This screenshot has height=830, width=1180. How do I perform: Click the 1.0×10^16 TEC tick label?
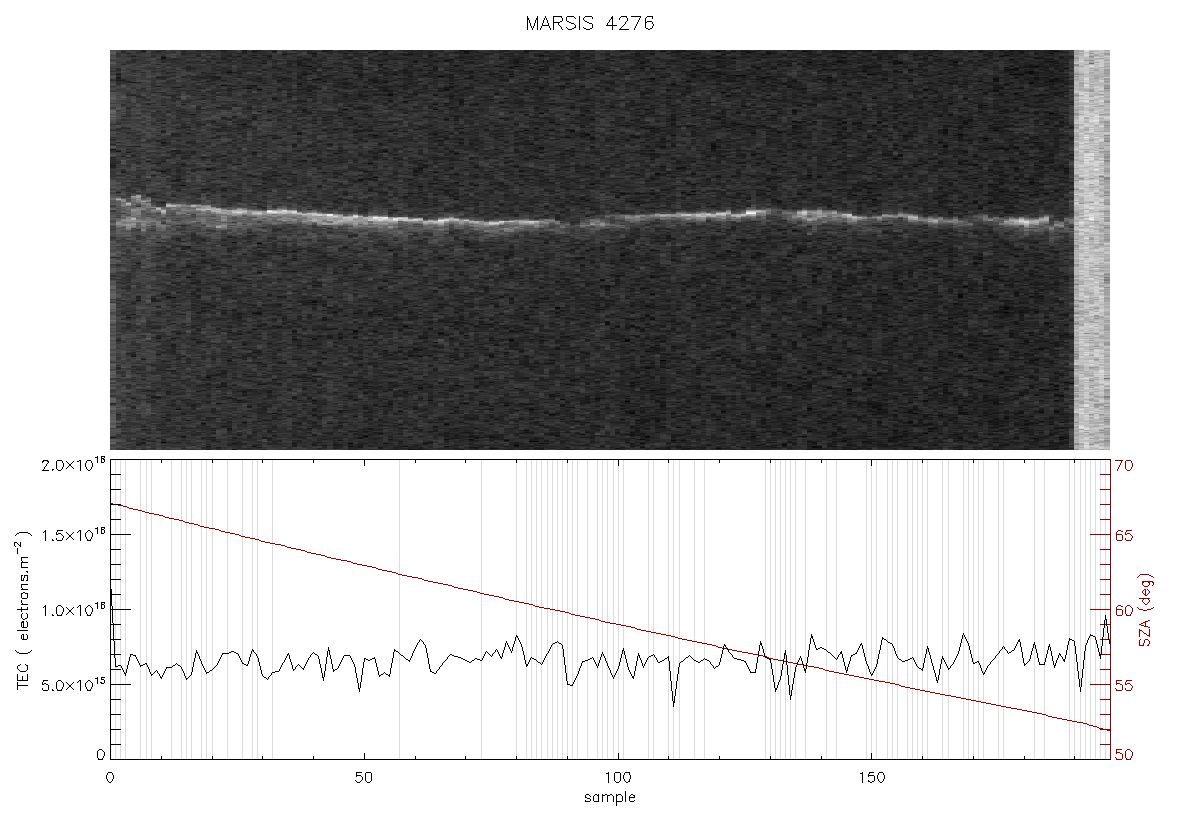[71, 610]
